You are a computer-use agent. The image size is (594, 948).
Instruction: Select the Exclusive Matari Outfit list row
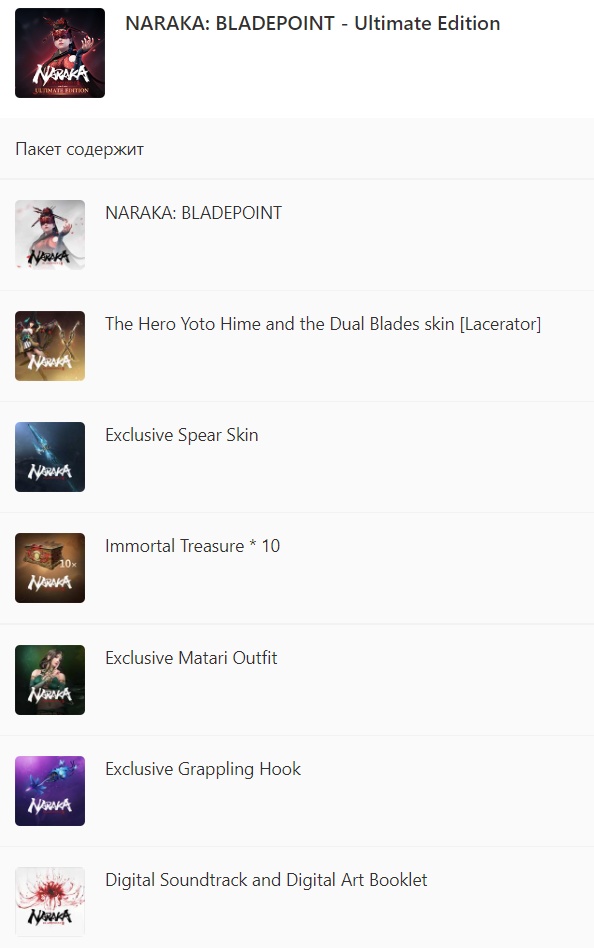[297, 680]
